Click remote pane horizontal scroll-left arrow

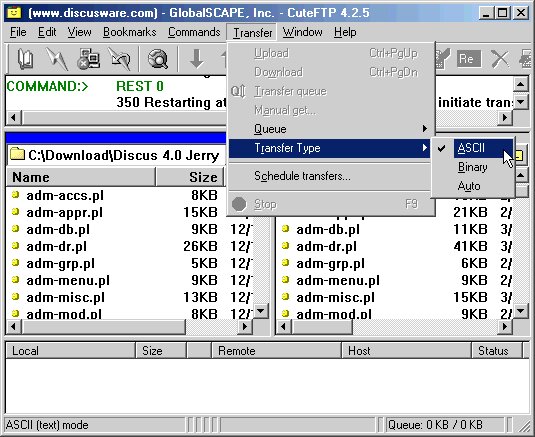(x=283, y=326)
